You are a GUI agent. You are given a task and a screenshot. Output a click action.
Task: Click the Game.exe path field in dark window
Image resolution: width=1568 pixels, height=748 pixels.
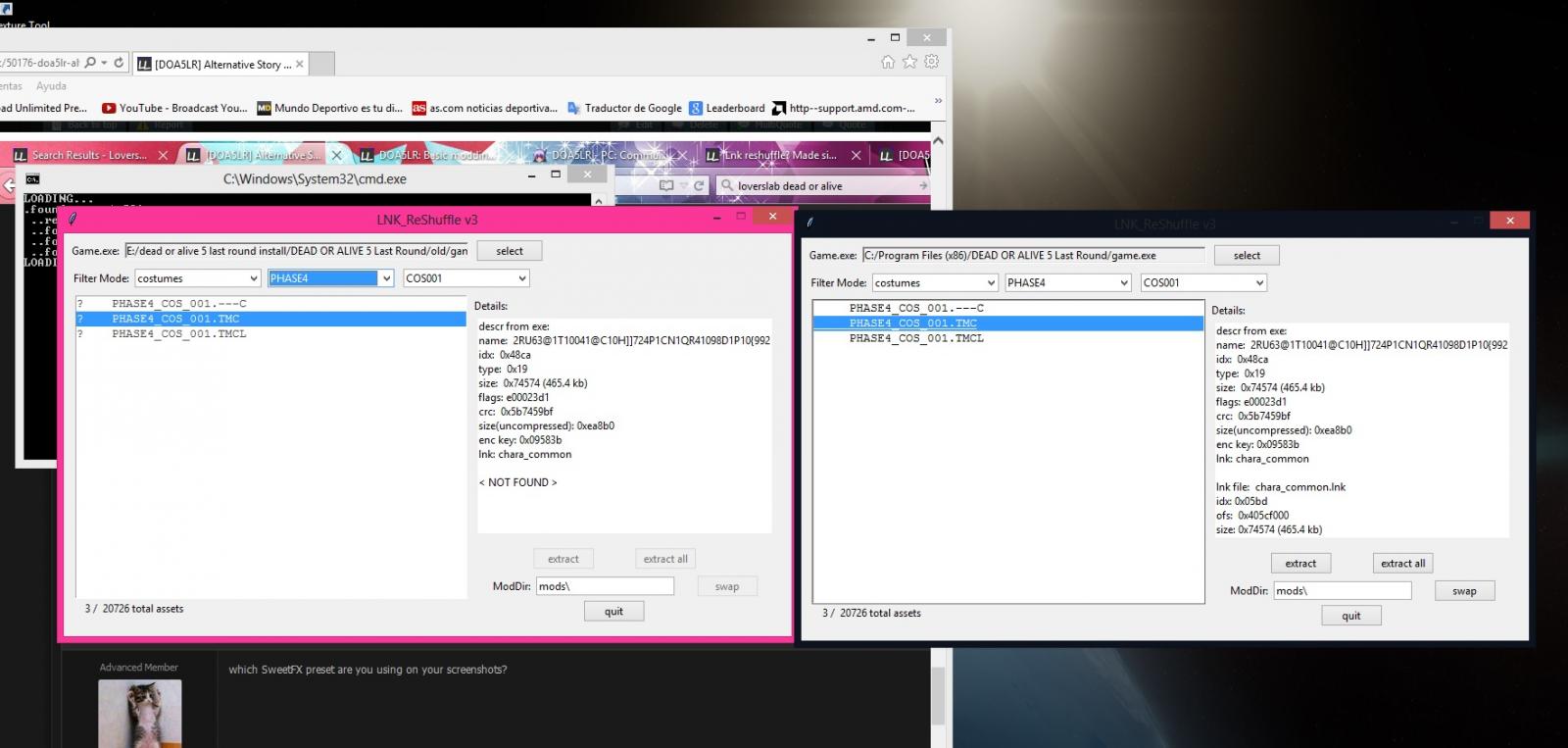(x=1034, y=255)
